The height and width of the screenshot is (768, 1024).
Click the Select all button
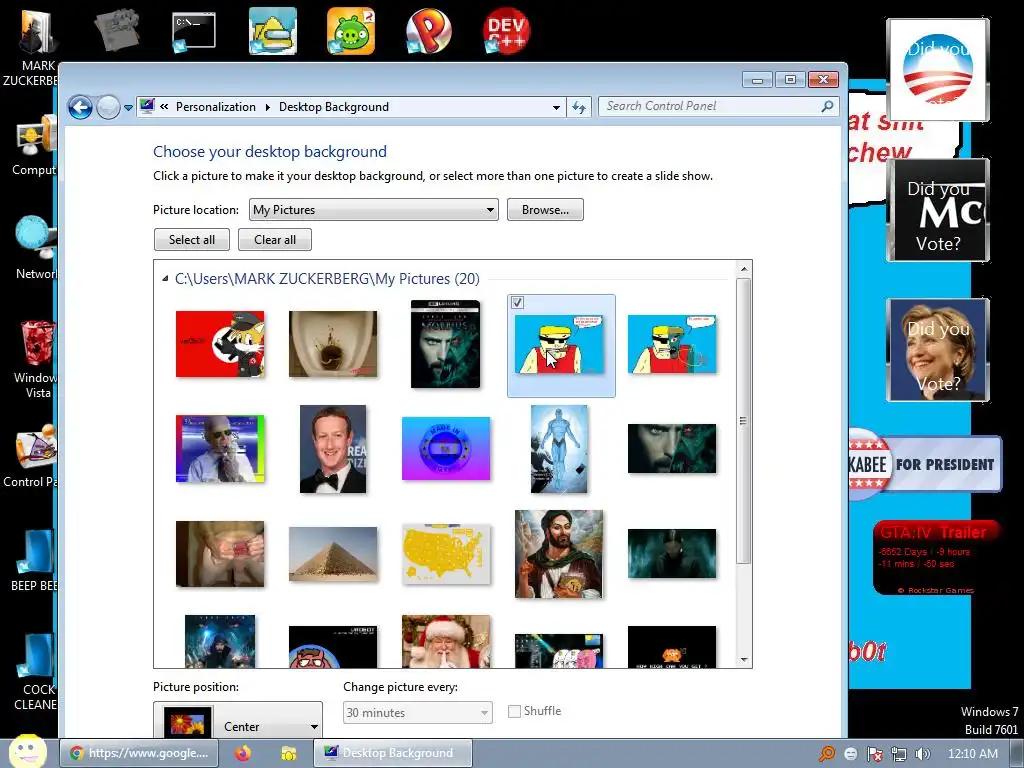(x=192, y=240)
